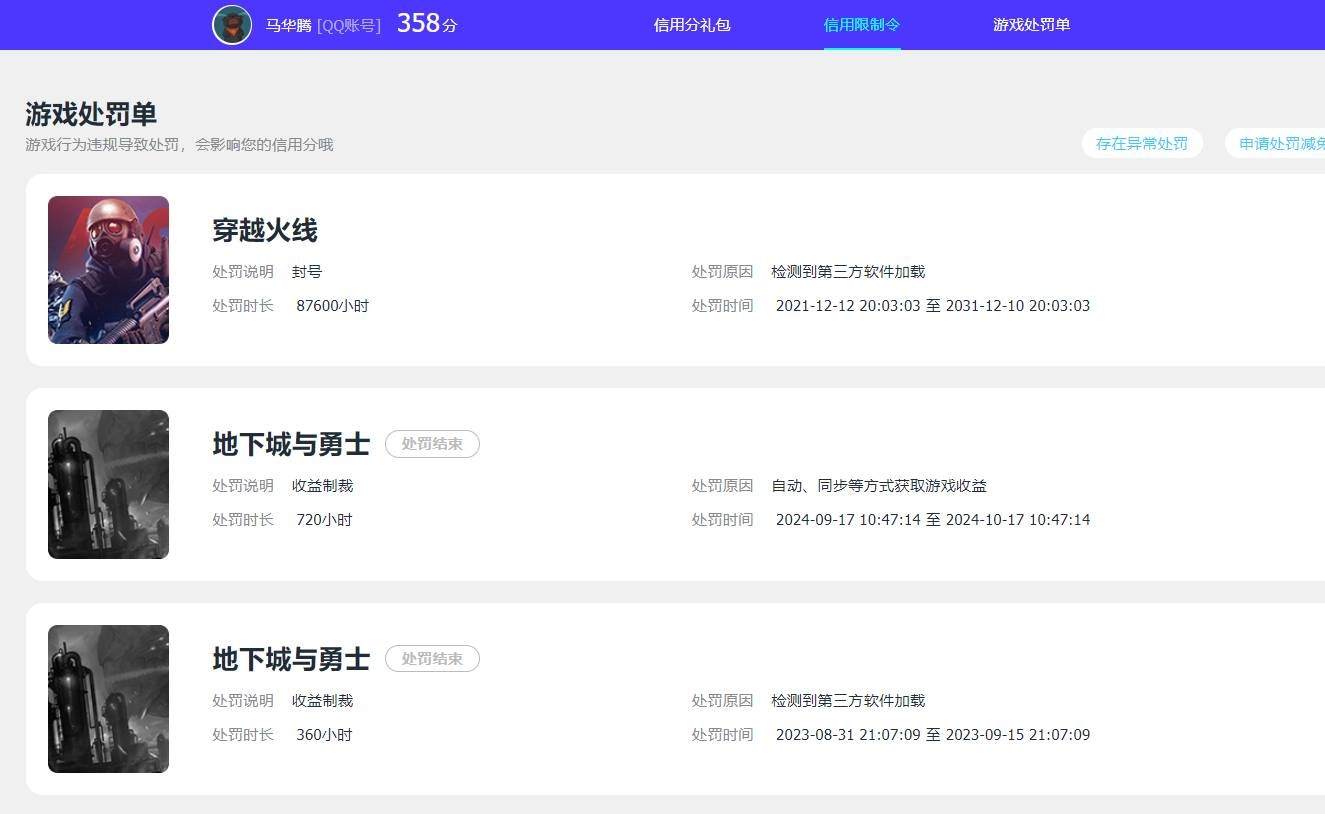Click the 穿越火线 title

click(x=265, y=231)
